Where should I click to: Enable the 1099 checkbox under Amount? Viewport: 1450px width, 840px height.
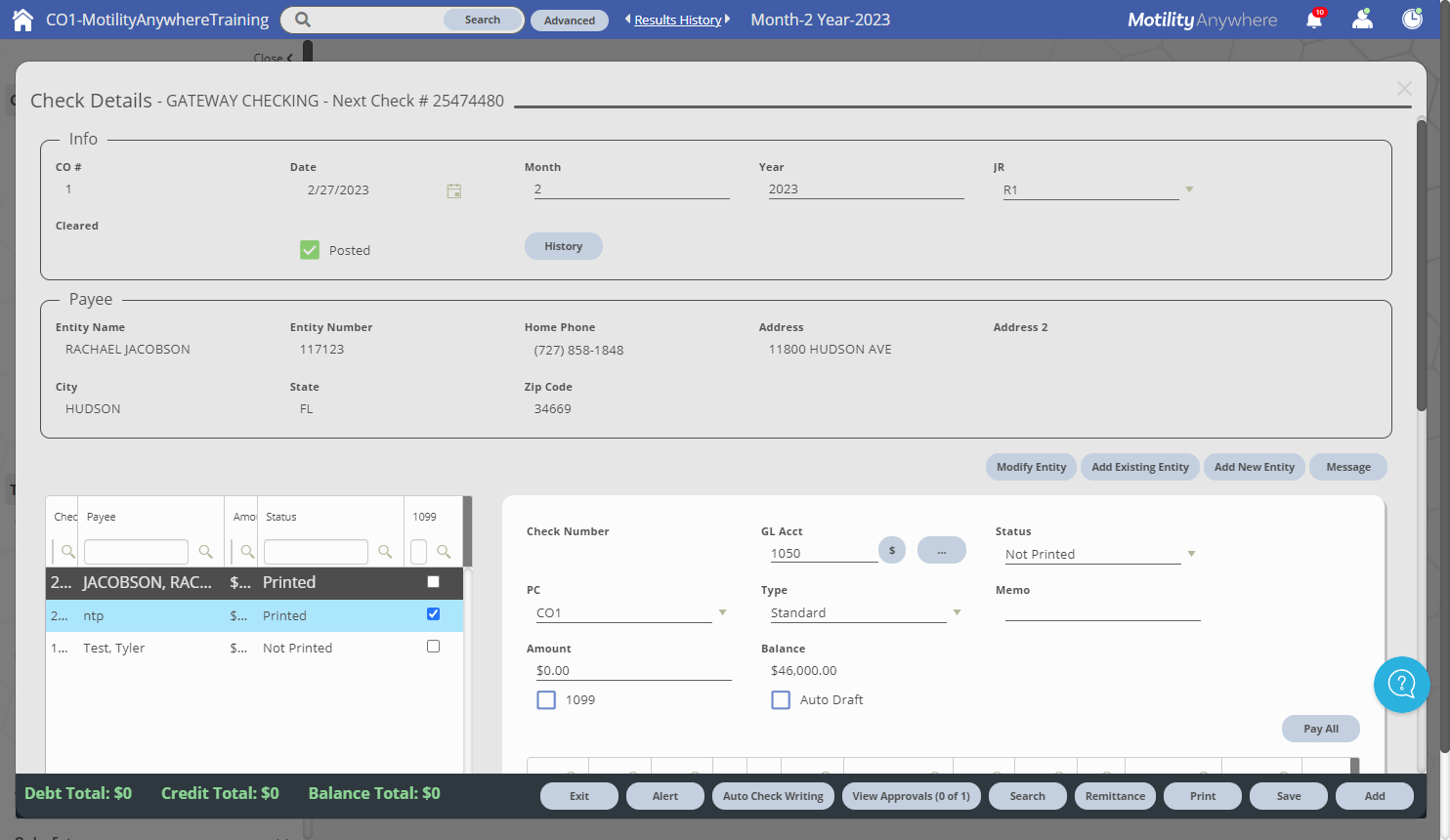pos(546,699)
